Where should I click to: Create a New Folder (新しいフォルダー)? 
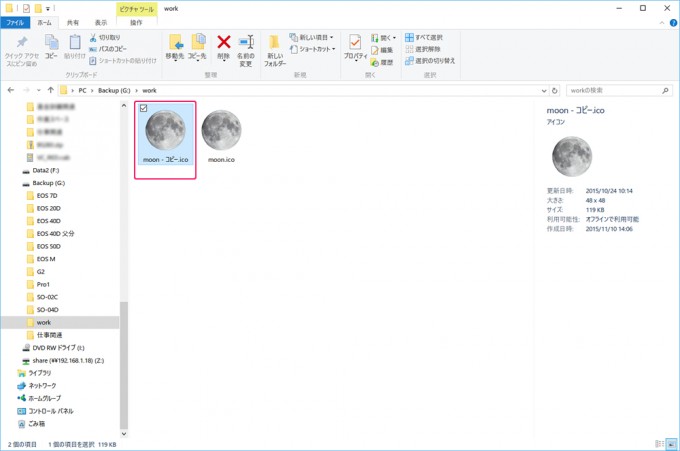pyautogui.click(x=275, y=51)
